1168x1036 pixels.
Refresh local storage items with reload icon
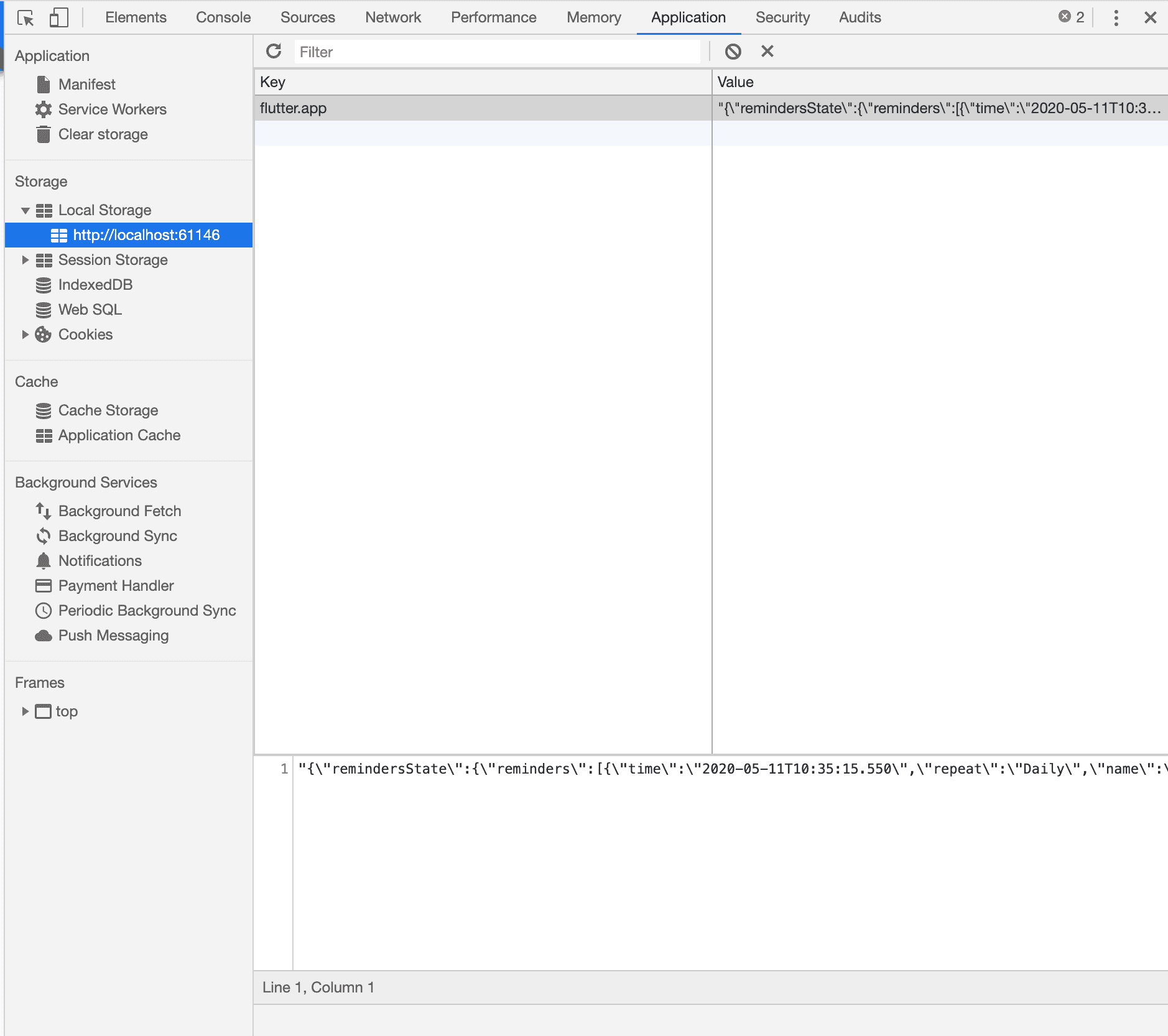(274, 51)
